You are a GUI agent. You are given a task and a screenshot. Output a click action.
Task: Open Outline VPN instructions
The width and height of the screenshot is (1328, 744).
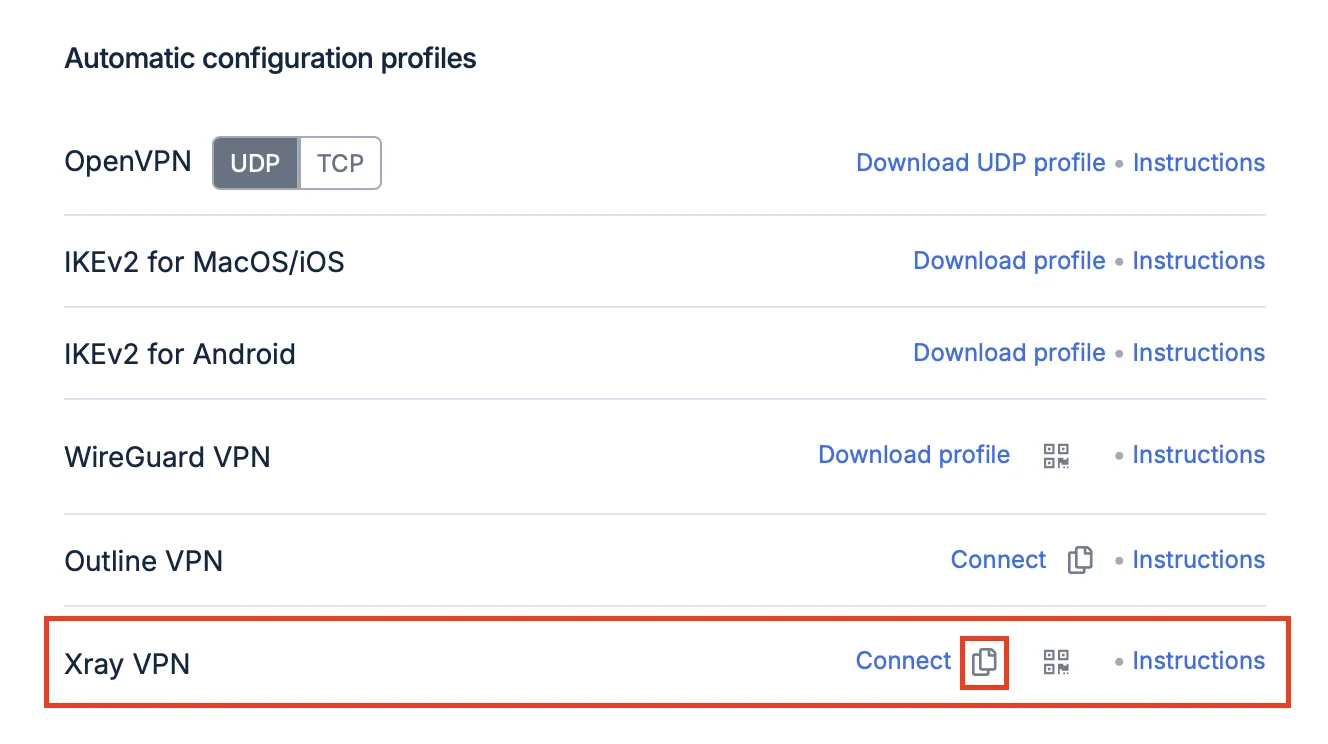coord(1198,560)
